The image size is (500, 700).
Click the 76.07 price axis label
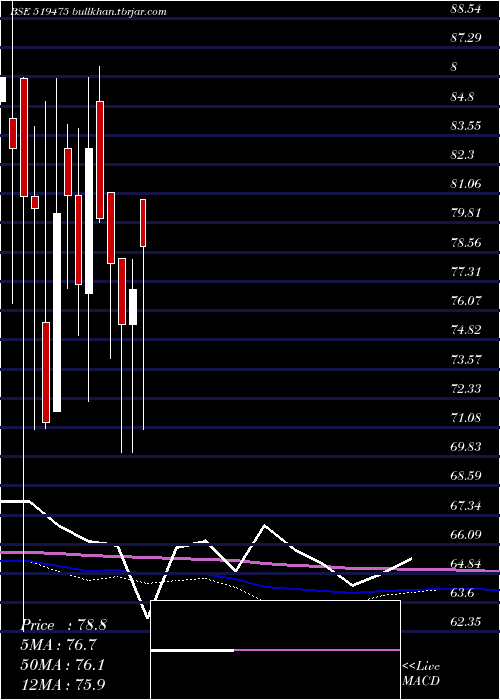pos(466,300)
